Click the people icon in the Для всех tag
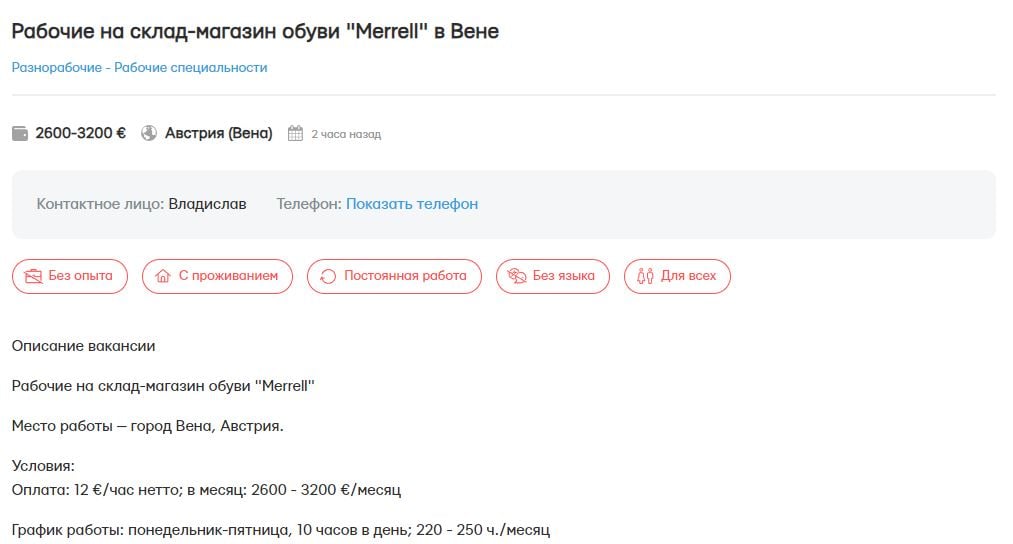Image resolution: width=1013 pixels, height=544 pixels. tap(646, 276)
